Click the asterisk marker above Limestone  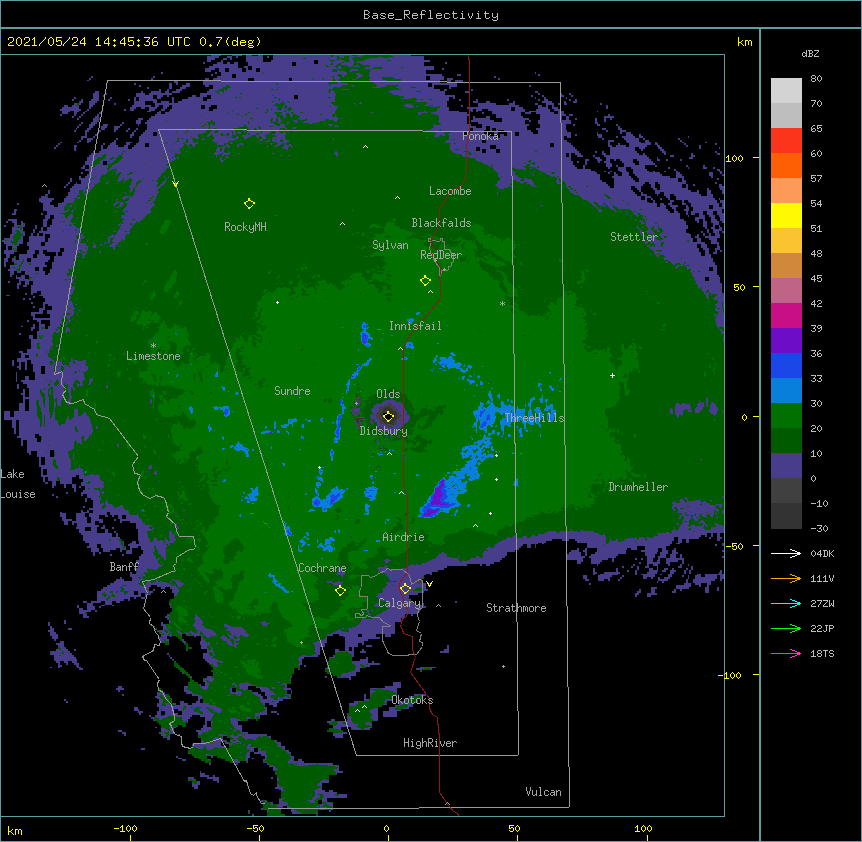(153, 346)
